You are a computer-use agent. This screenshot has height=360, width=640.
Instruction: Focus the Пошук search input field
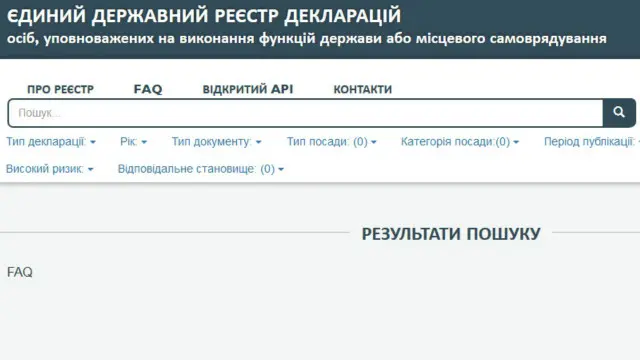click(x=305, y=113)
